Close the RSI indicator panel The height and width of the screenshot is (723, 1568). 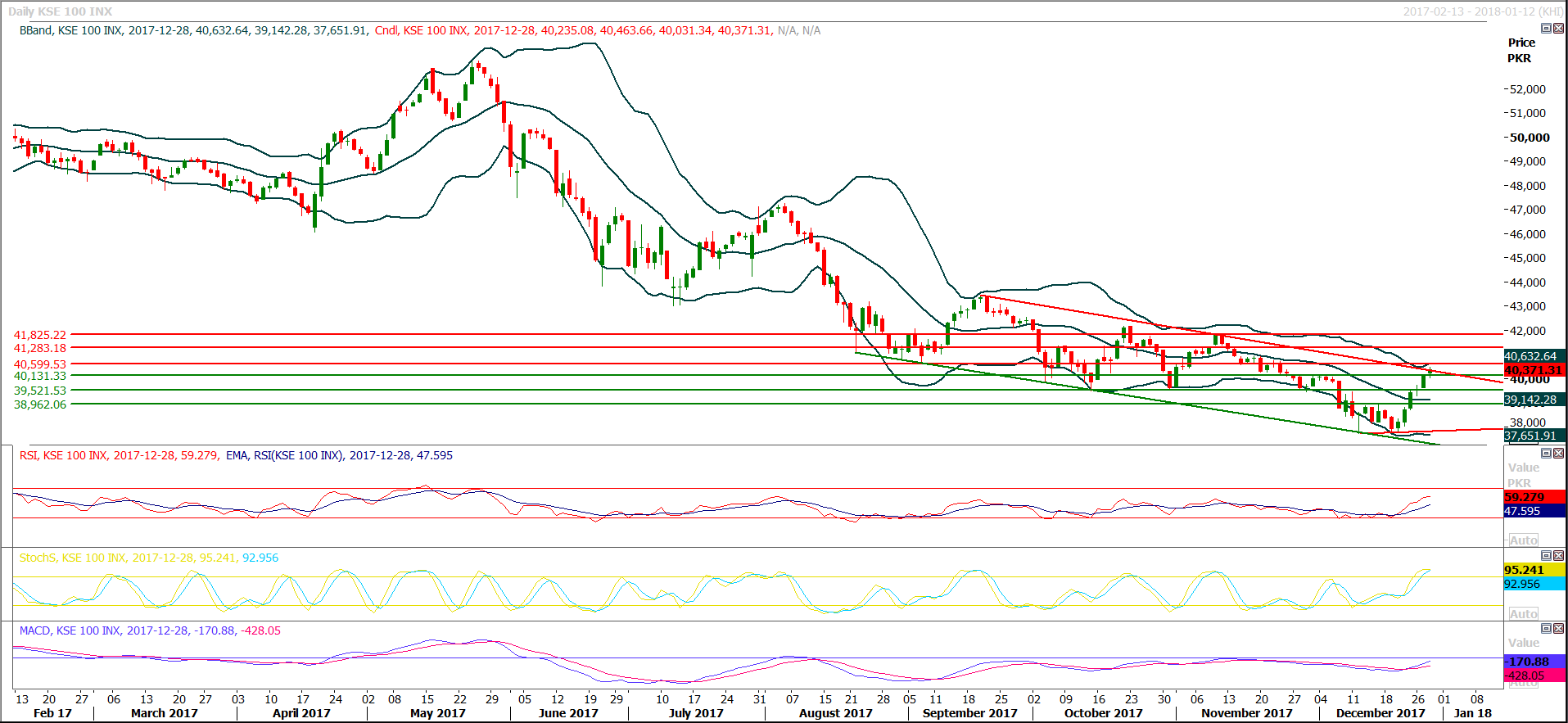click(x=1558, y=454)
